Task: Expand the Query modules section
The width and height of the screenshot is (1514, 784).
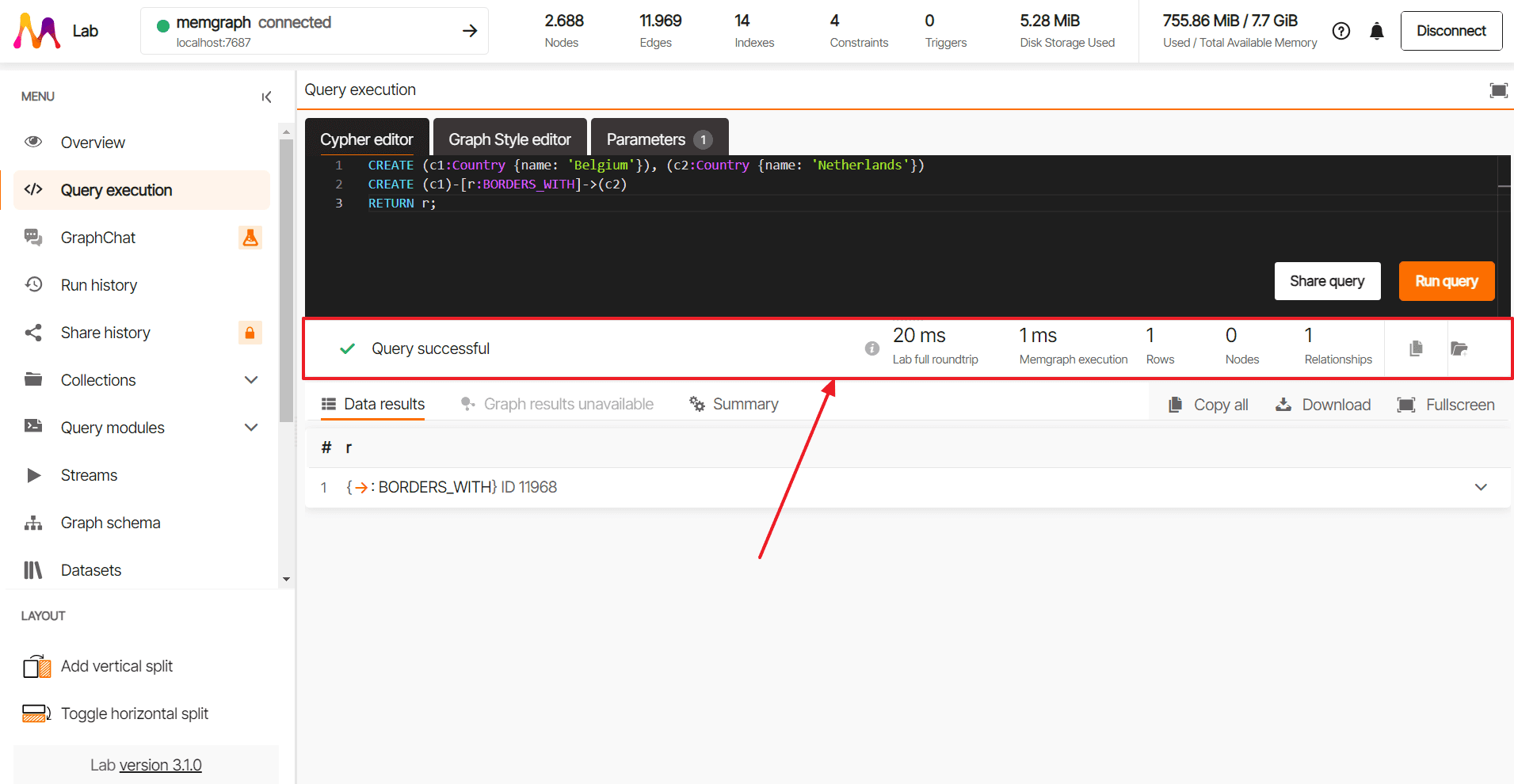Action: tap(251, 428)
